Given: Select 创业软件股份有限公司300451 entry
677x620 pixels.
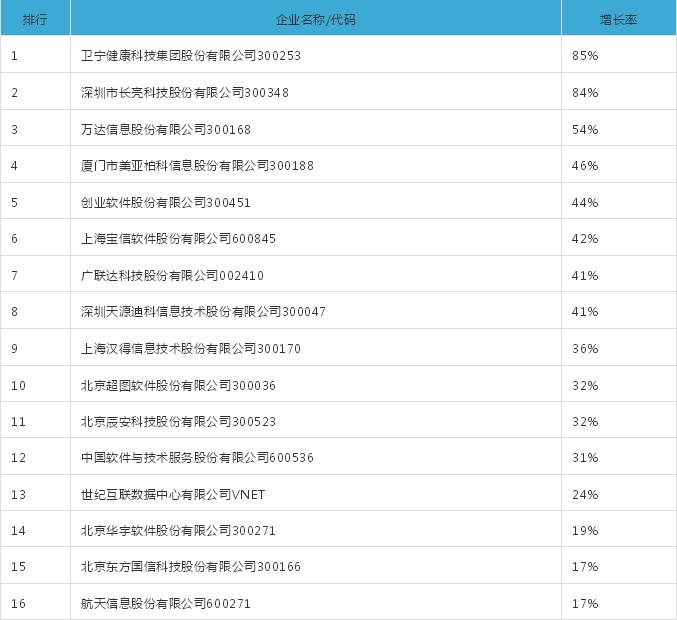Looking at the screenshot, I should (x=165, y=202).
